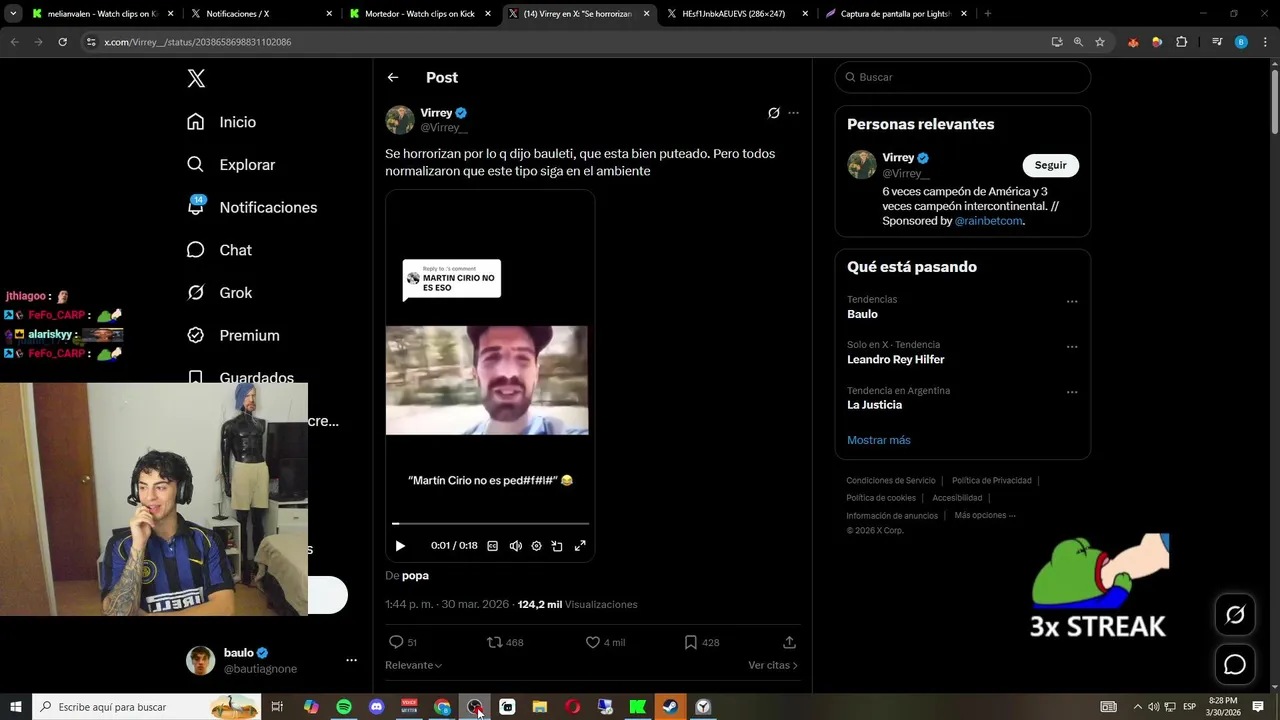Screen dimensions: 1280x720
Task: Bookmark this page with the star icon
Action: (x=1100, y=42)
